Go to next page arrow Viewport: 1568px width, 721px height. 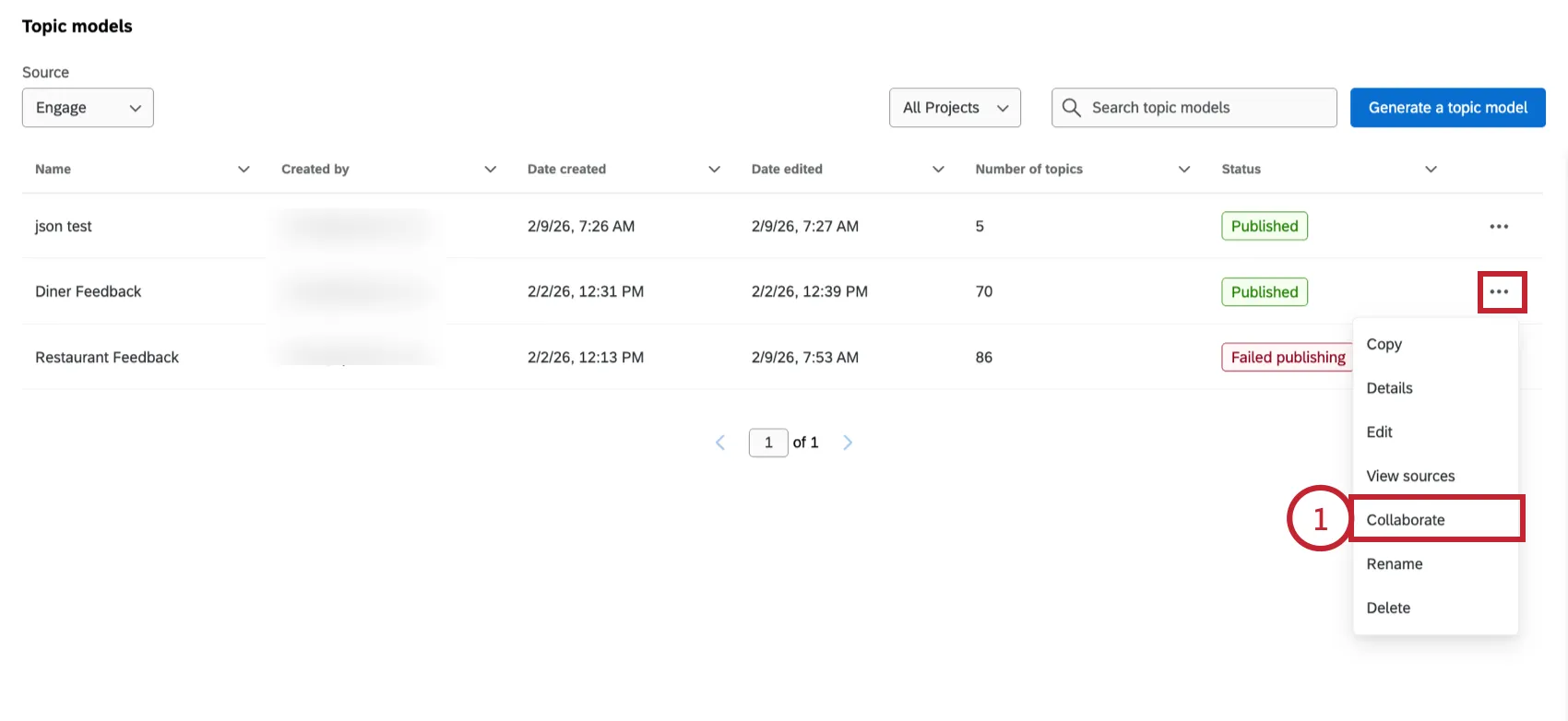(848, 443)
